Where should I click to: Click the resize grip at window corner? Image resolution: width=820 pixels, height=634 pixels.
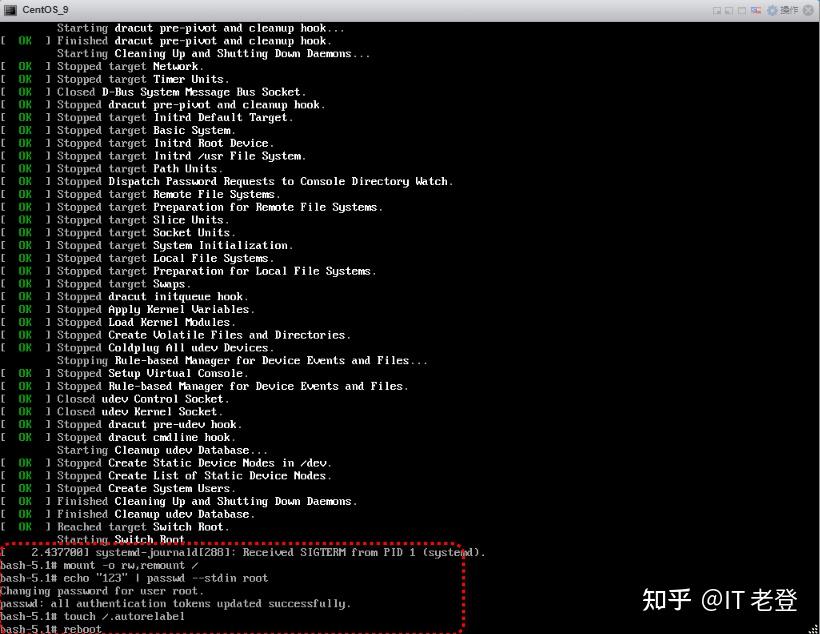point(812,627)
